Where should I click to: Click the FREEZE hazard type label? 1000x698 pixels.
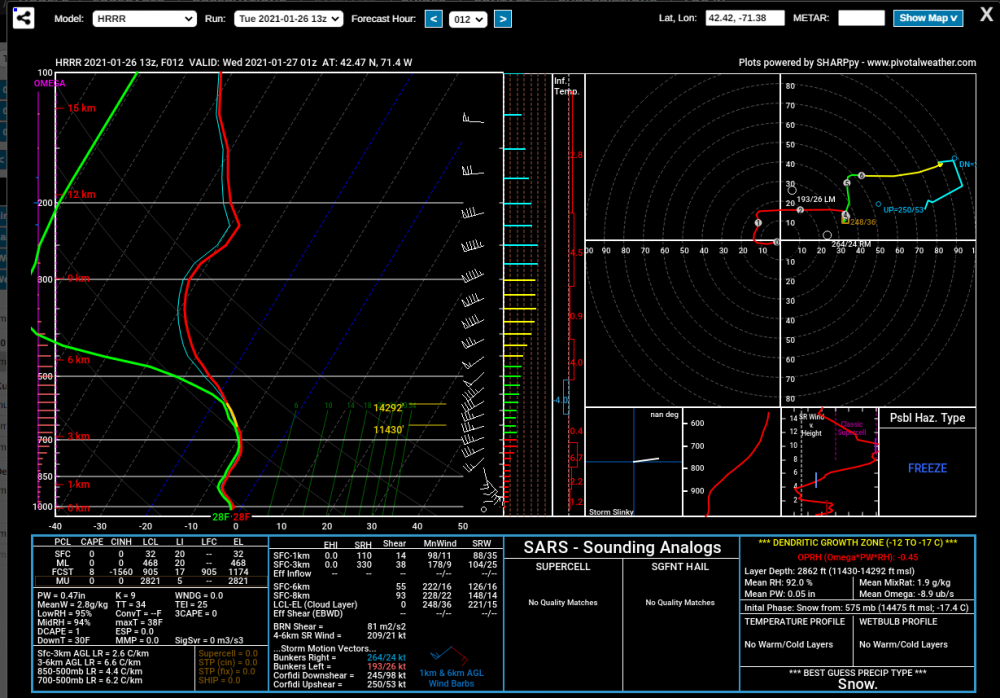click(x=927, y=468)
